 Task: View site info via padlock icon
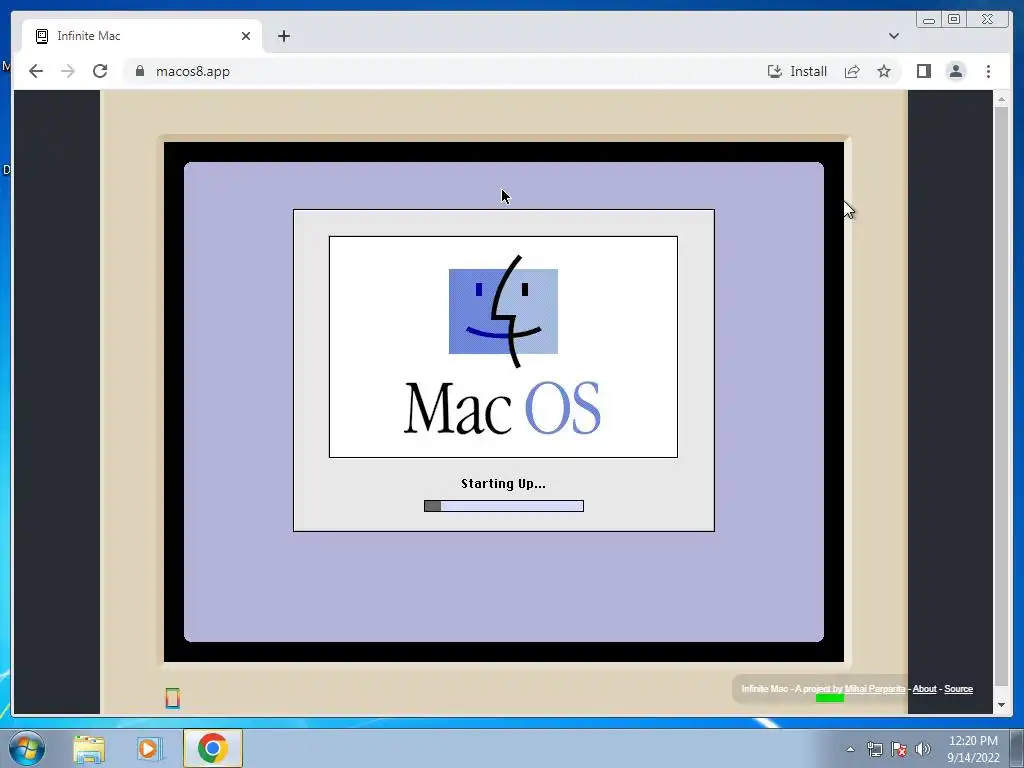coord(140,71)
